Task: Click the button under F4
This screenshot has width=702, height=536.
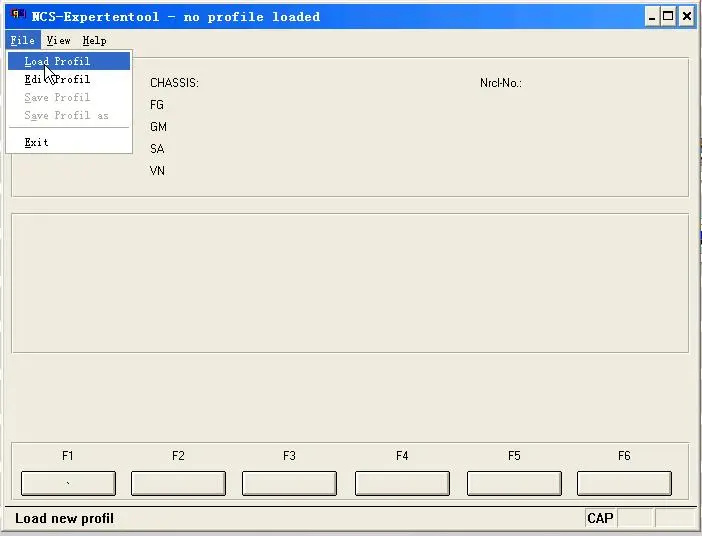Action: pos(402,483)
